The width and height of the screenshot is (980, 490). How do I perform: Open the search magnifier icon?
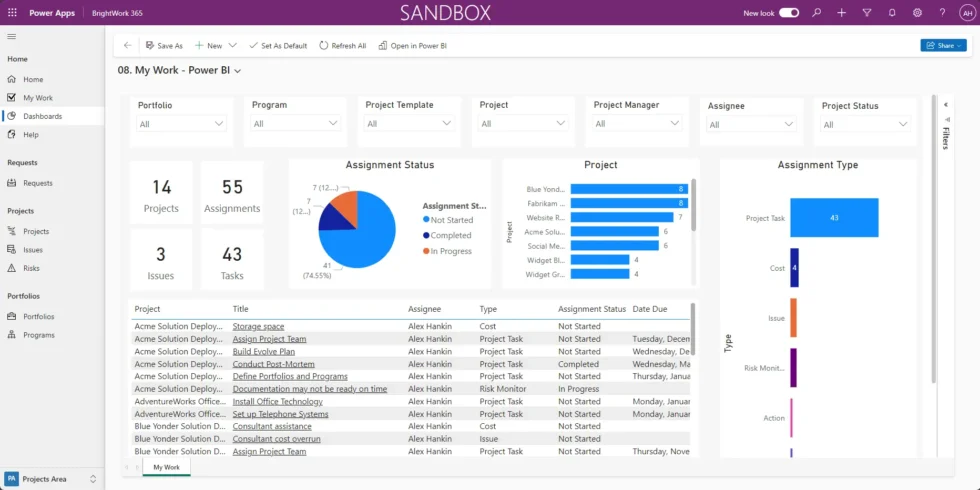tap(817, 13)
